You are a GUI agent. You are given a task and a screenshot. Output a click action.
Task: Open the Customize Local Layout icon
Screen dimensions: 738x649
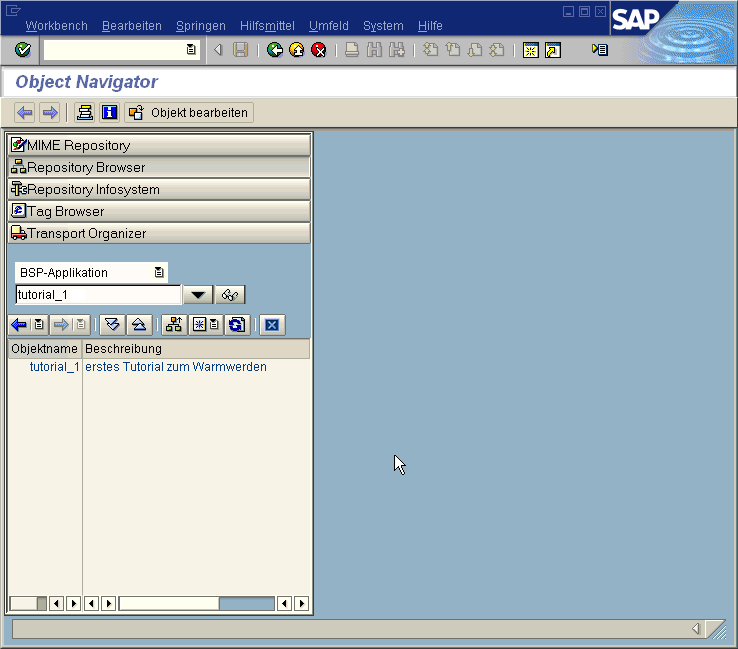tap(600, 49)
